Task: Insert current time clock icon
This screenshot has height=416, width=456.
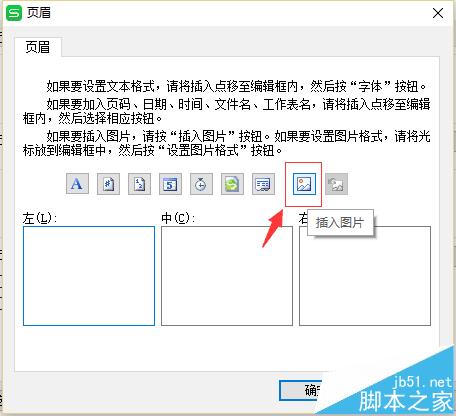Action: tap(201, 184)
